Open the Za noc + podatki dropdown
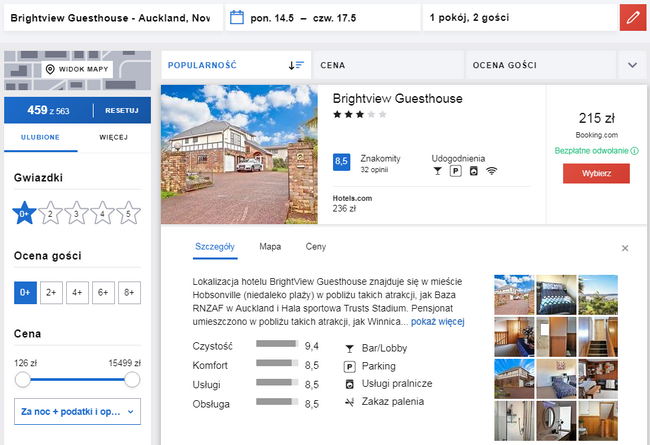 [78, 411]
